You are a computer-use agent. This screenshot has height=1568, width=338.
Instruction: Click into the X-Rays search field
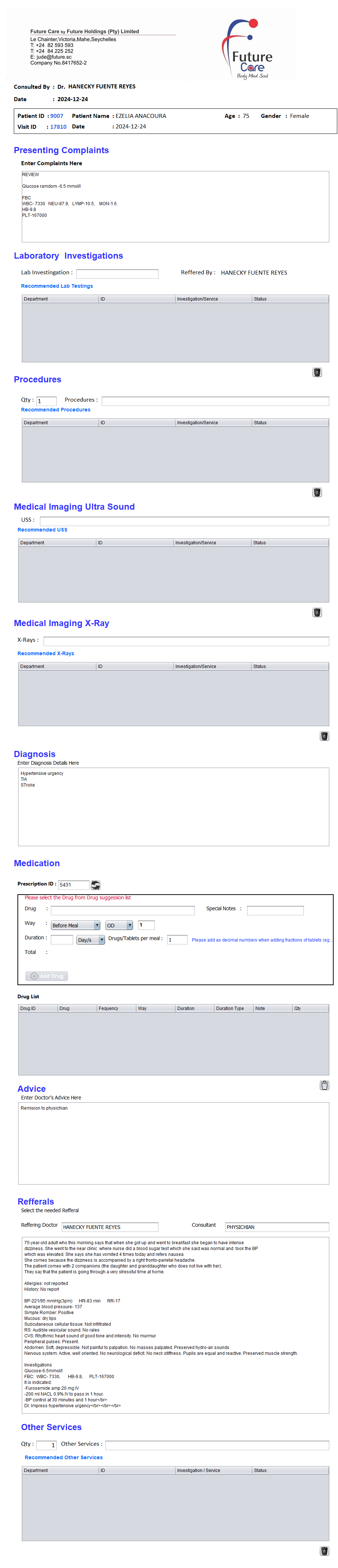[x=186, y=641]
